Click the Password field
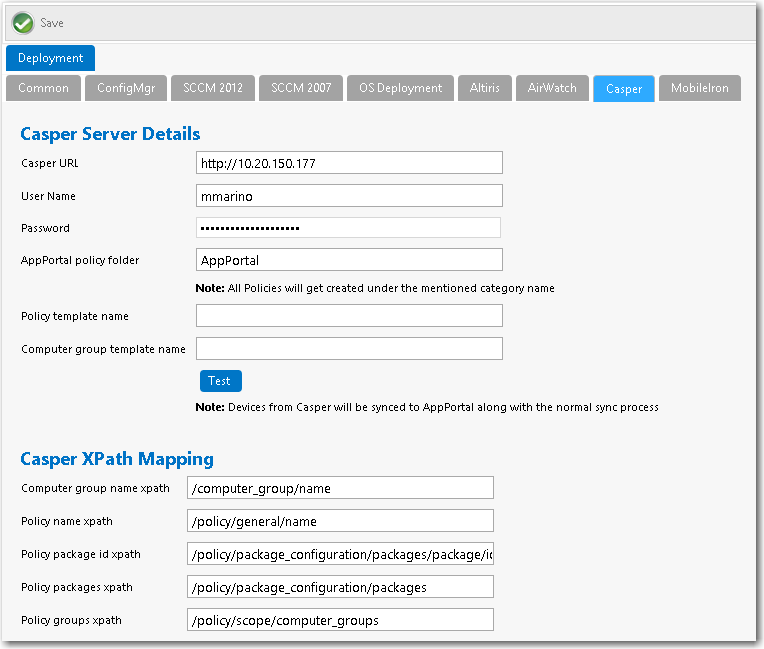Screen dimensions: 764x649 [x=348, y=228]
